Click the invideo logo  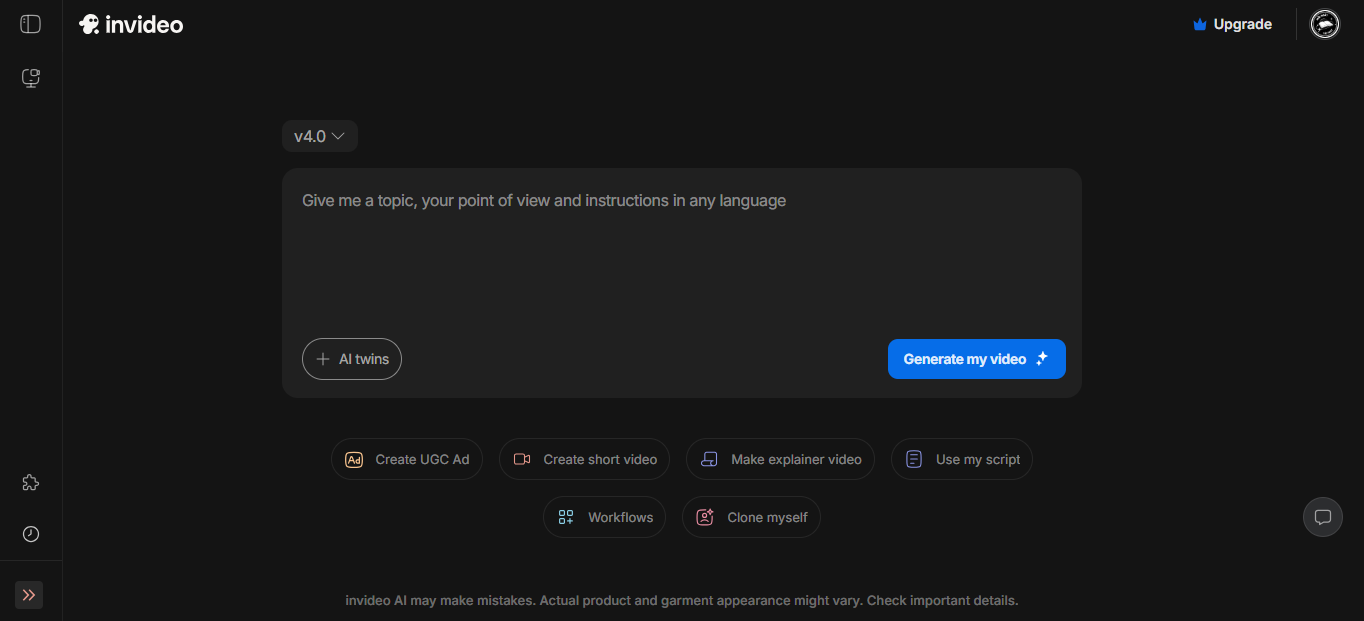(131, 24)
